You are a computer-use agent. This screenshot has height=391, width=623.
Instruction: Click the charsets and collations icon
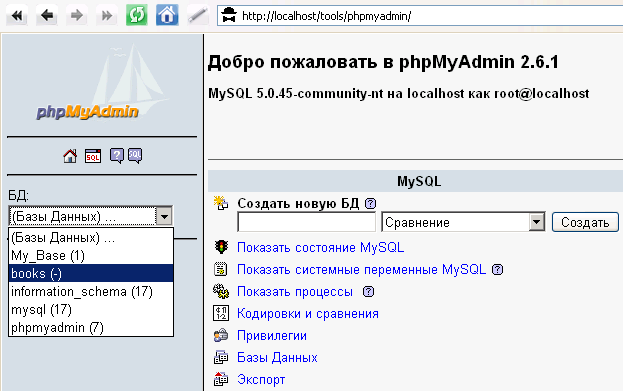point(221,313)
